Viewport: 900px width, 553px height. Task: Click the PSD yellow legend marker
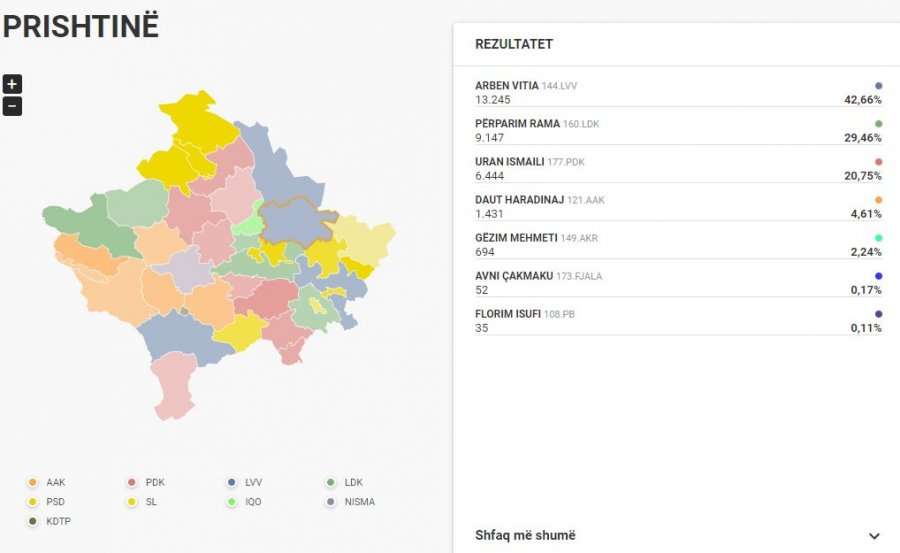click(33, 502)
